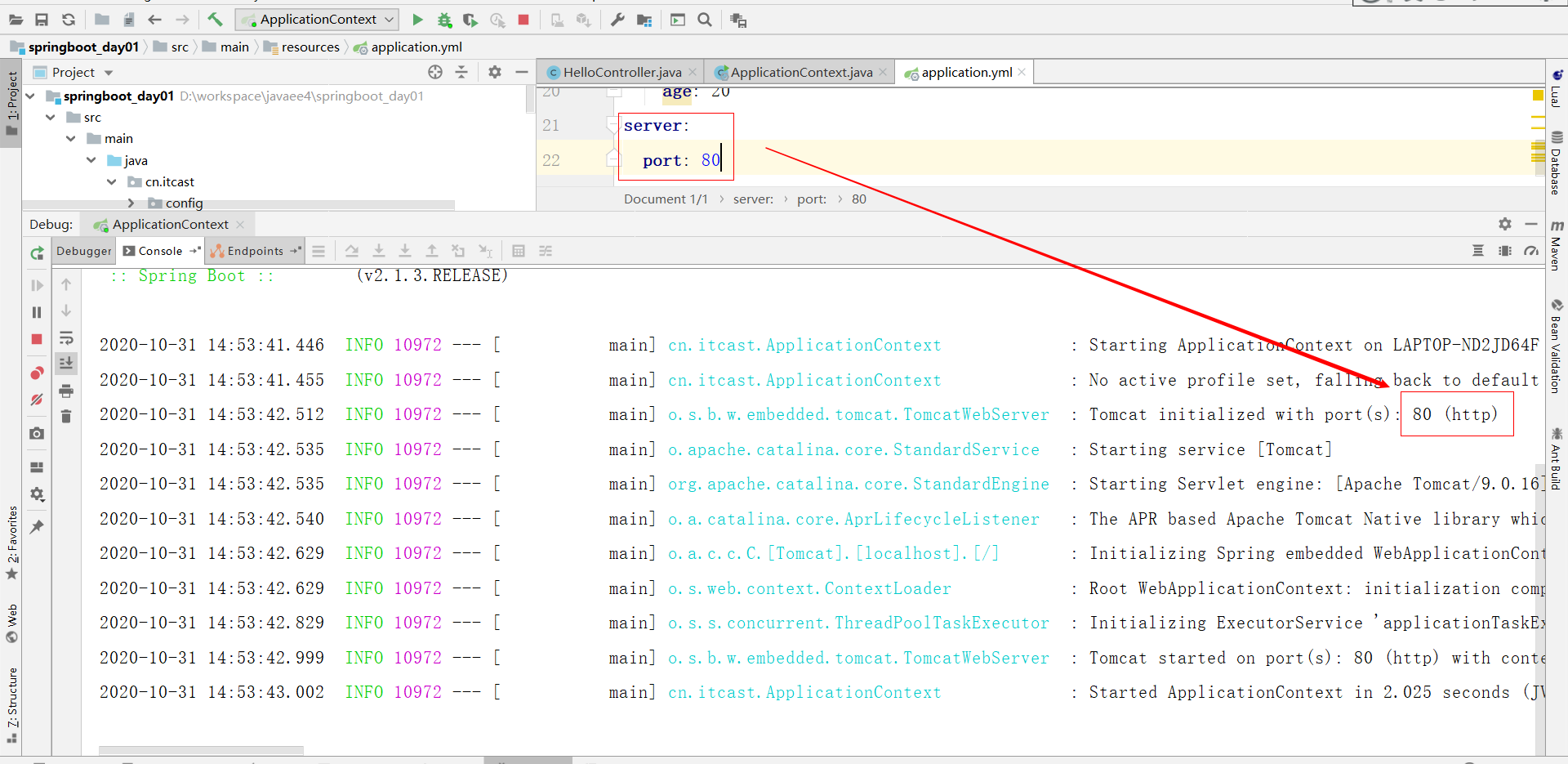
Task: Open Project Structure icon in toolbar
Action: point(644,20)
